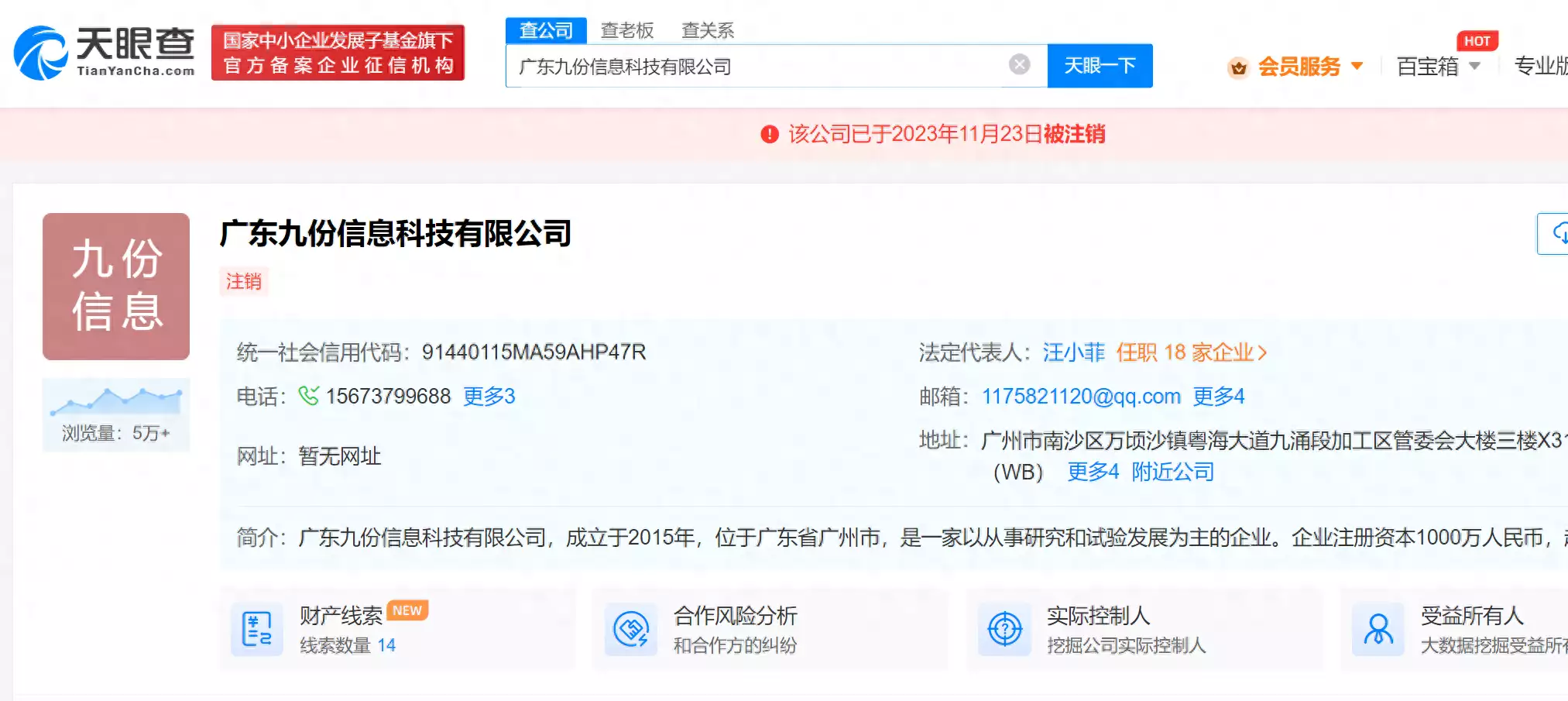Expand the 百宝箱 dropdown arrow
The width and height of the screenshot is (1568, 701).
1474,66
